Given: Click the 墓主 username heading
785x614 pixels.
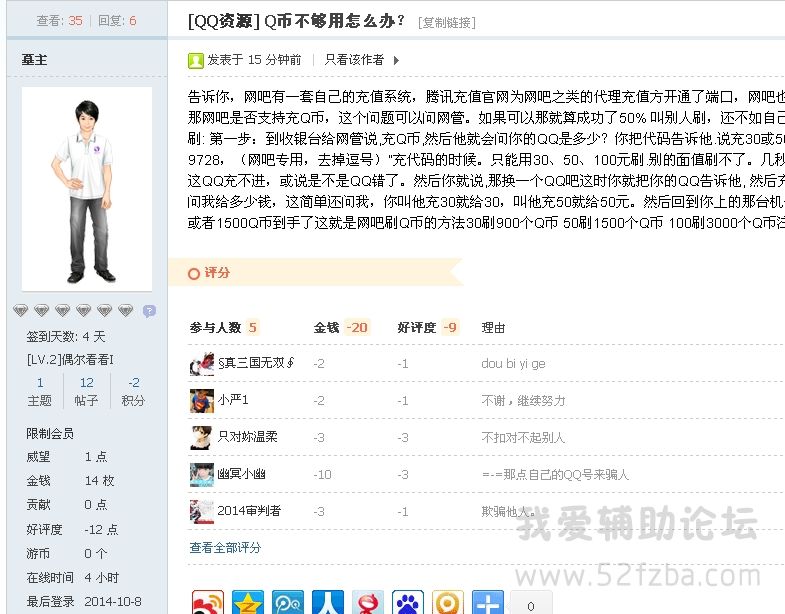Looking at the screenshot, I should [34, 60].
